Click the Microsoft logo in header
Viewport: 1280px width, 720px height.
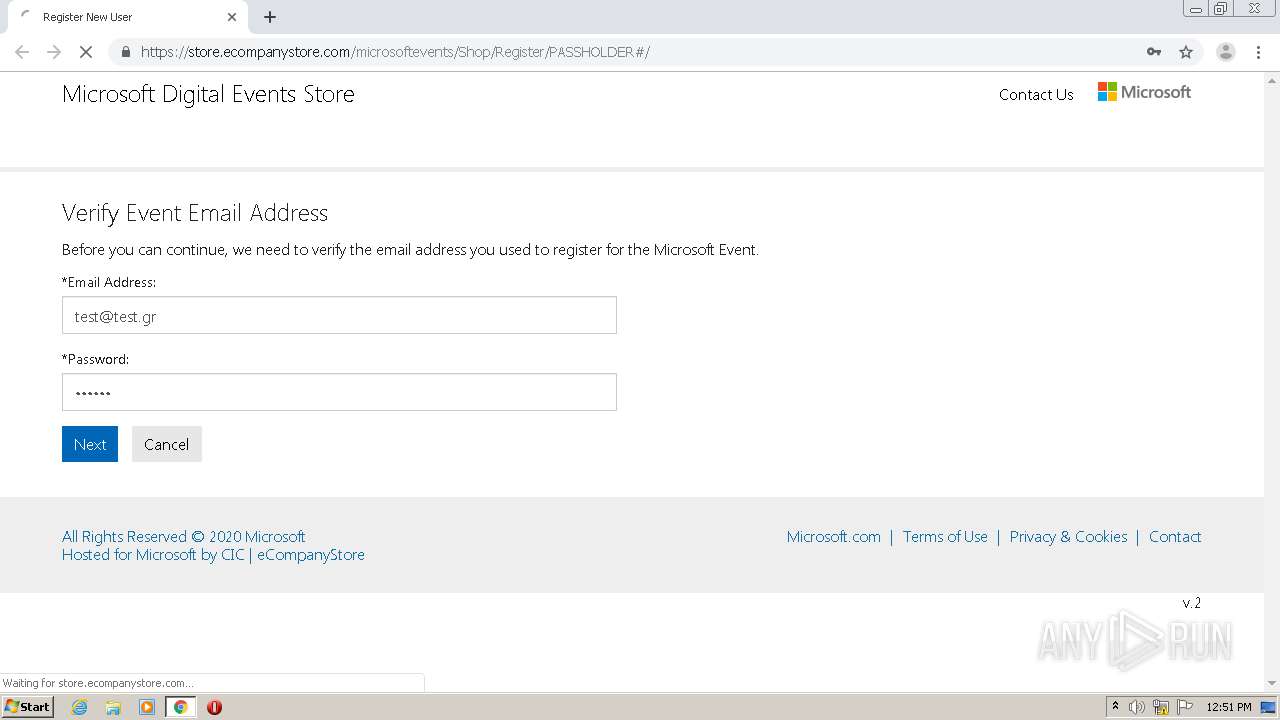1144,92
